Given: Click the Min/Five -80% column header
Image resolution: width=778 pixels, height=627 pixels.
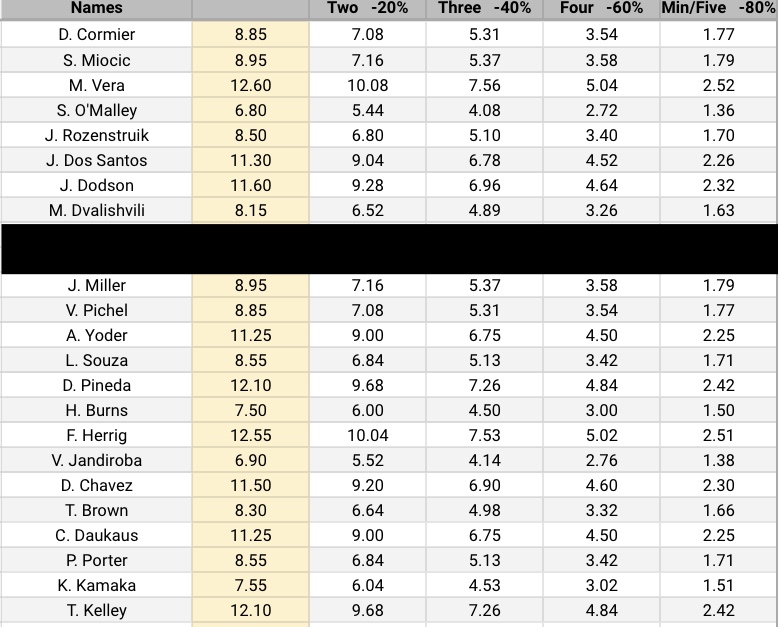Looking at the screenshot, I should click(x=718, y=8).
